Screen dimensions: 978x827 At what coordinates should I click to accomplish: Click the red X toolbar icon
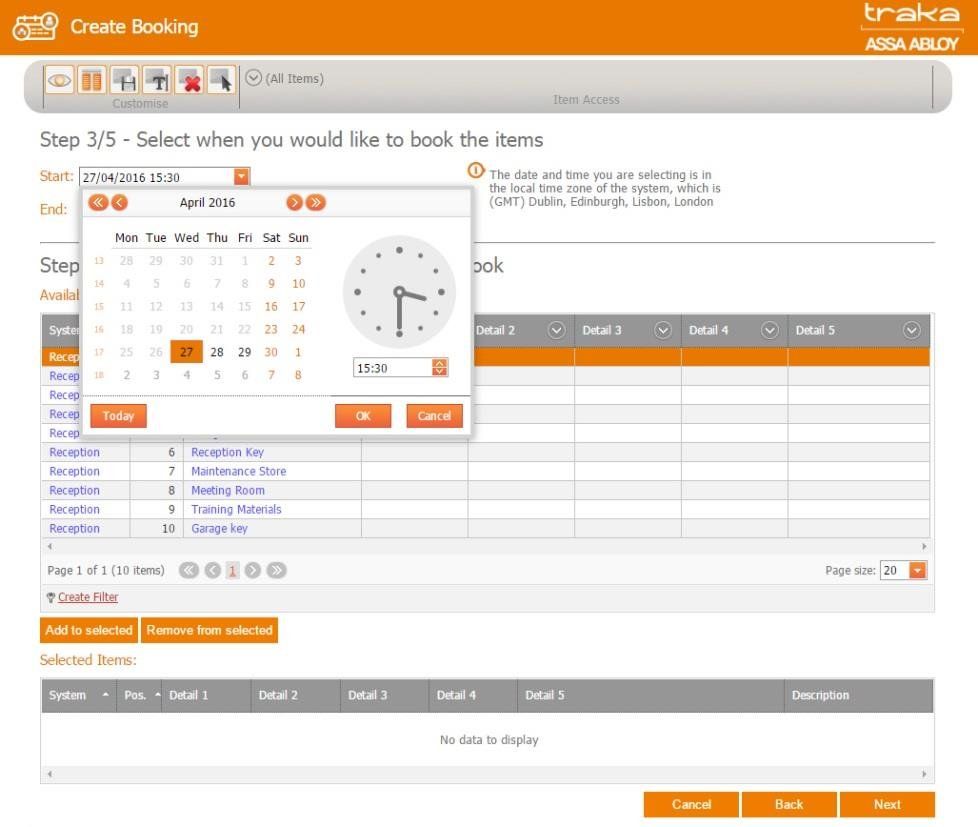tap(189, 80)
